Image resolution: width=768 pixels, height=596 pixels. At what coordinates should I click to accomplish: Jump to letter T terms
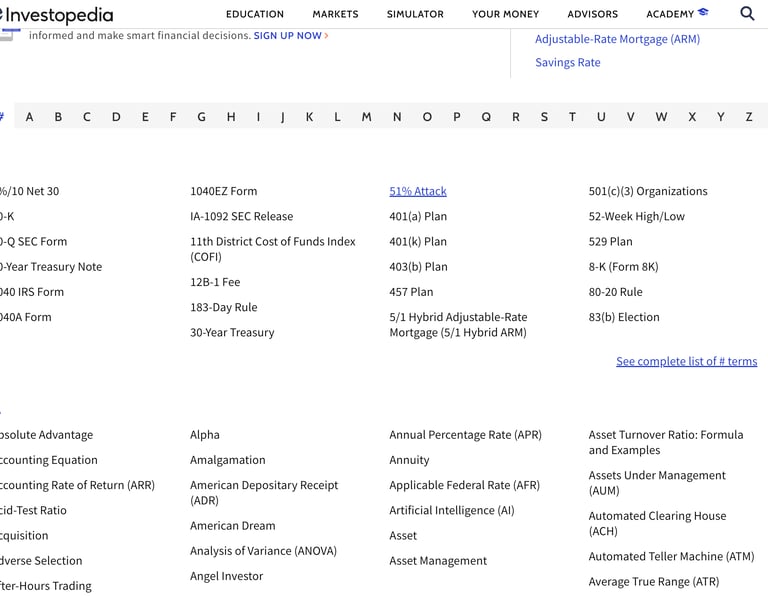pyautogui.click(x=572, y=117)
